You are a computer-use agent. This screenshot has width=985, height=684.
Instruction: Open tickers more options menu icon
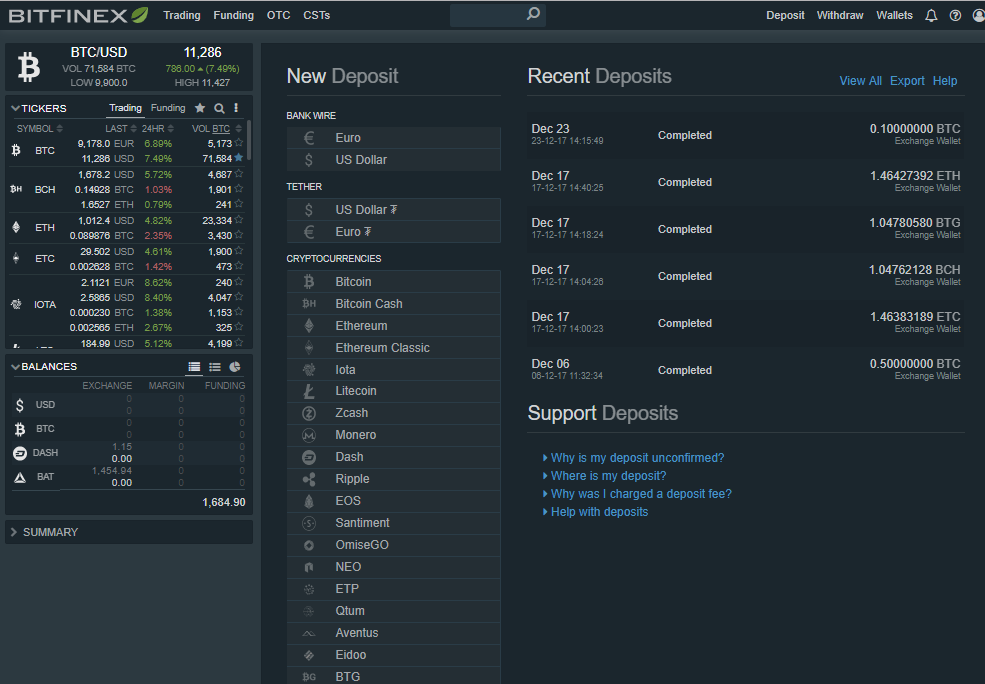tap(236, 108)
